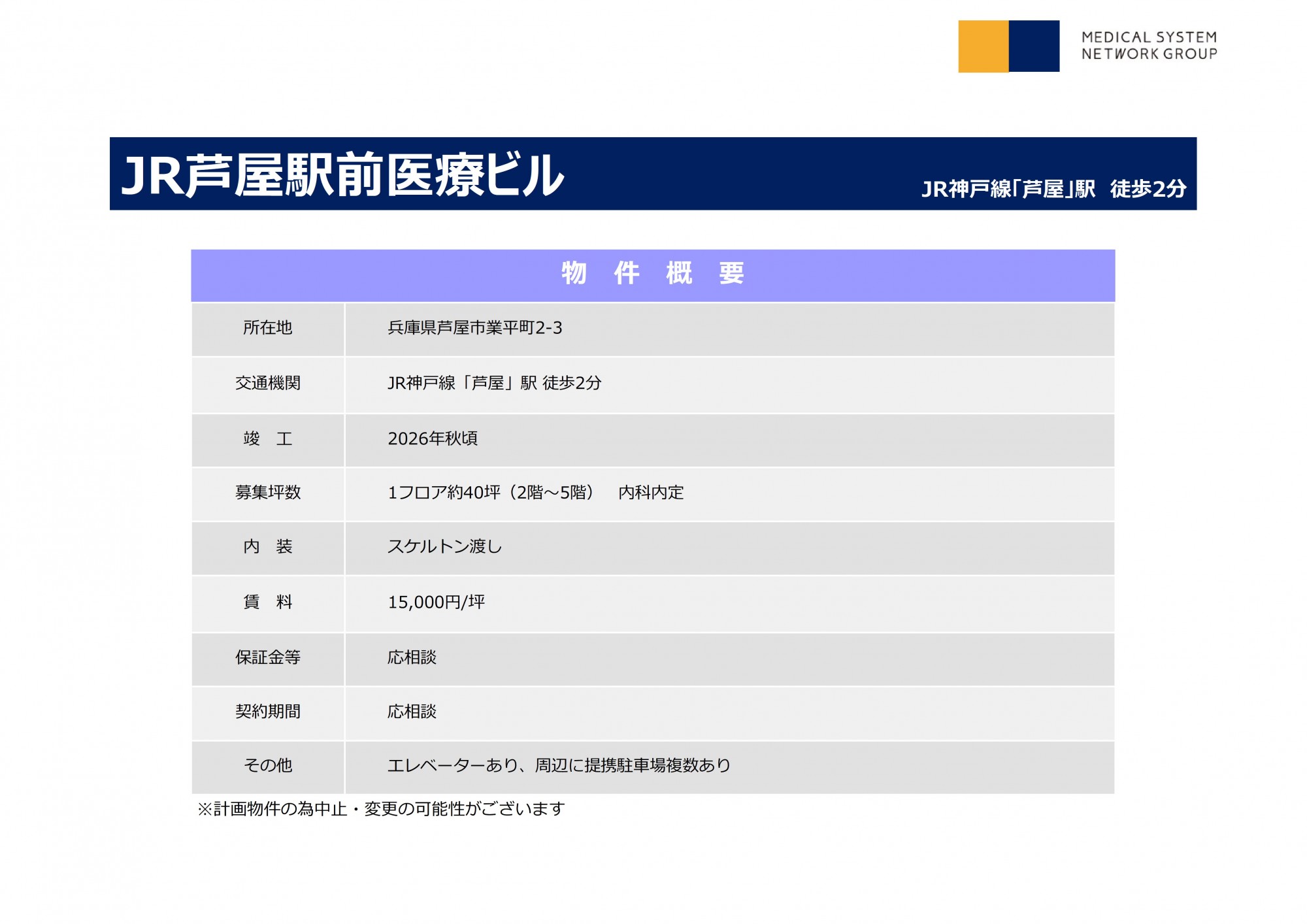Click the エレベーターあり remarks text
The image size is (1307, 924).
coord(452,765)
